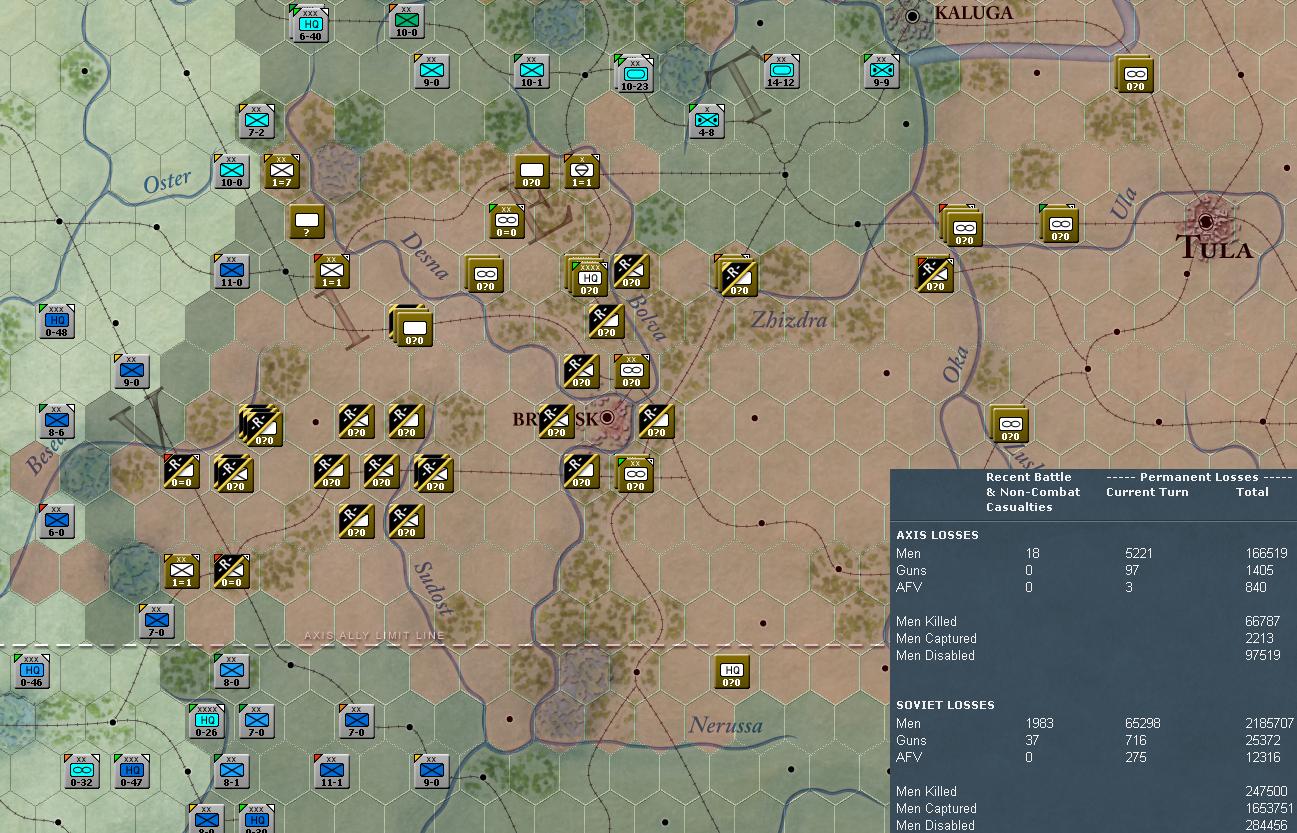The width and height of the screenshot is (1297, 833).
Task: Choose the 9-9 motorized division counter
Action: point(881,72)
